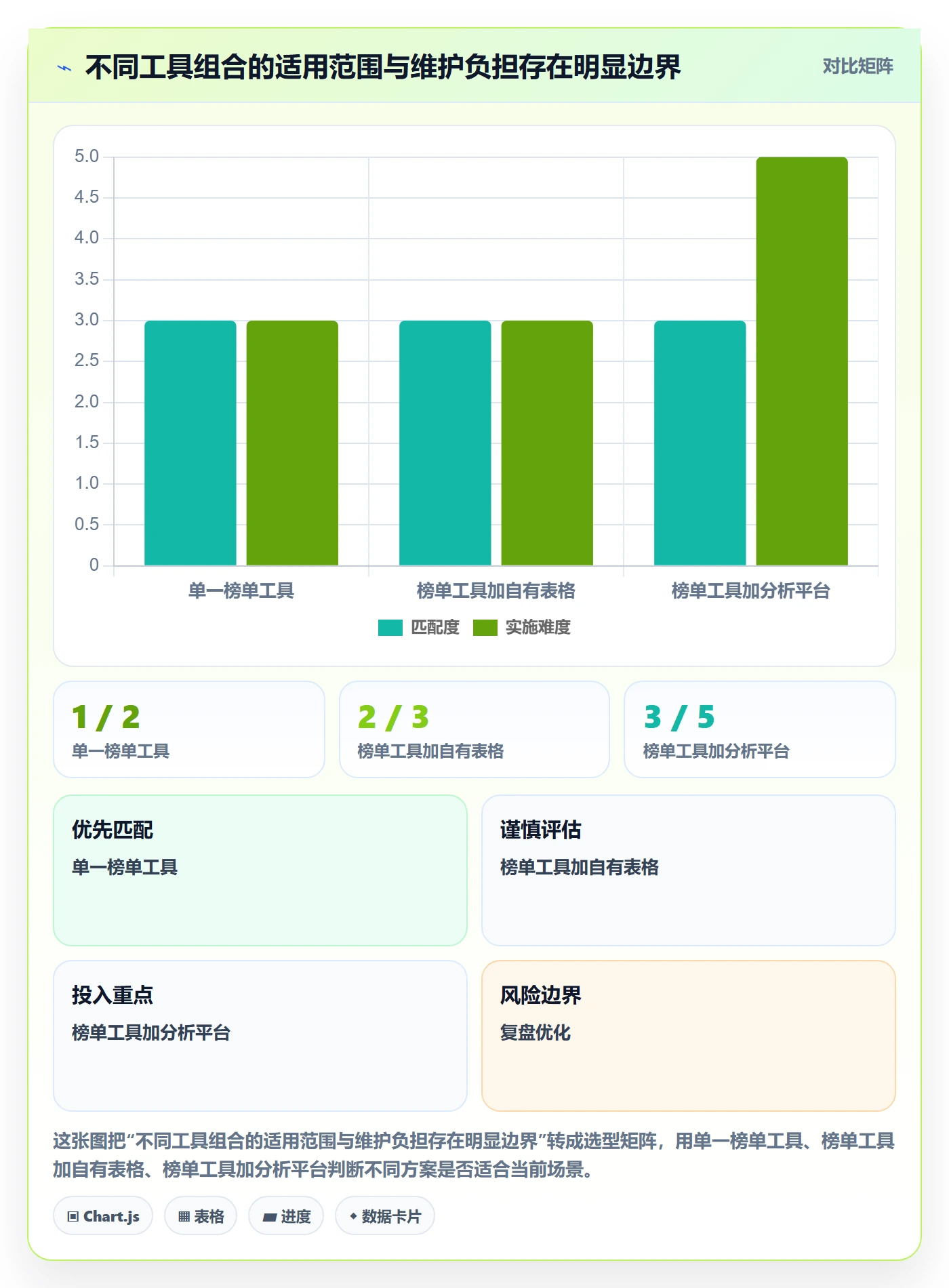Click the diamond icon in 数据卡片 chip
949x1288 pixels.
coord(353,1217)
